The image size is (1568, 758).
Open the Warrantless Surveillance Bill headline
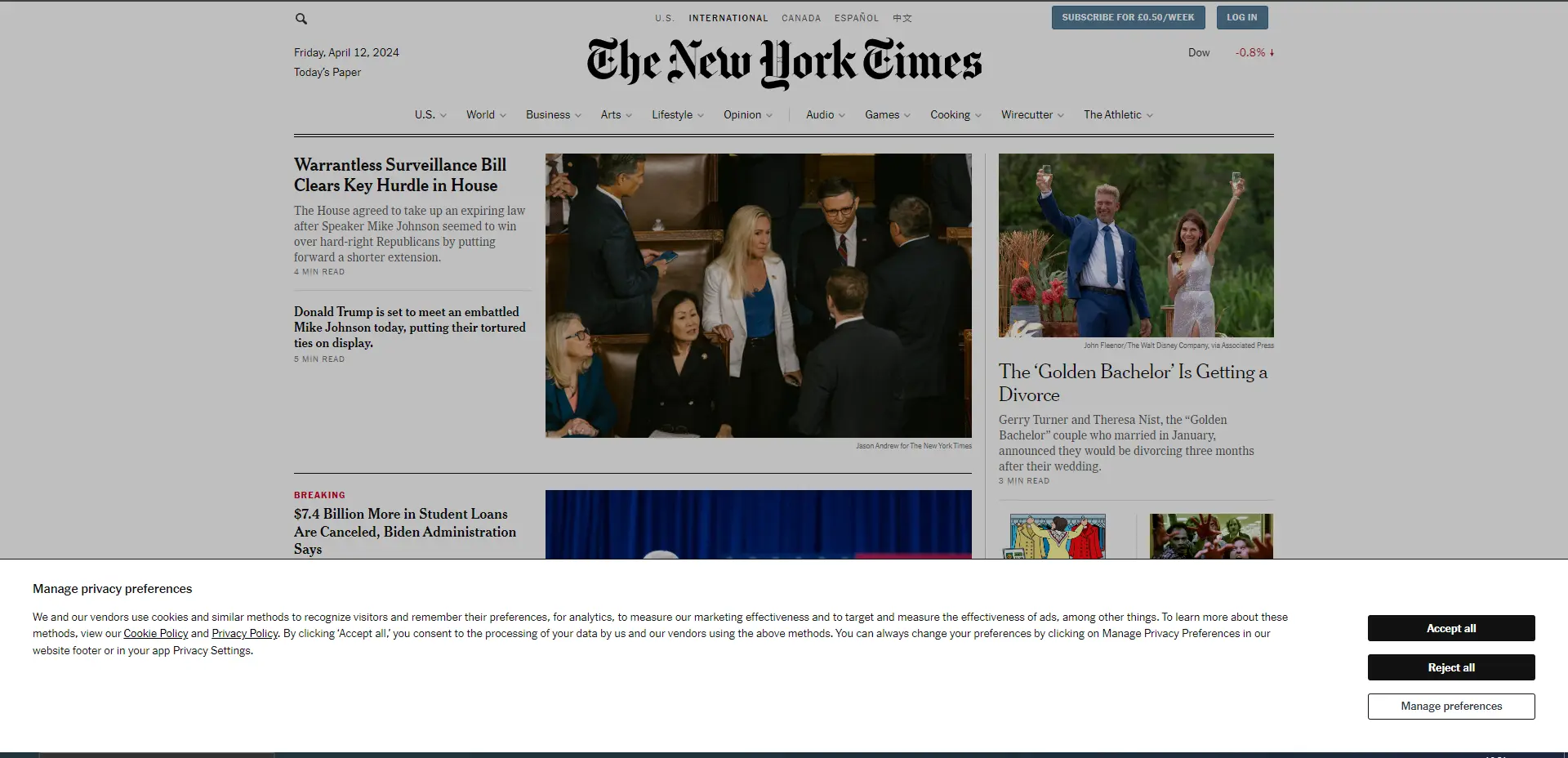coord(400,175)
